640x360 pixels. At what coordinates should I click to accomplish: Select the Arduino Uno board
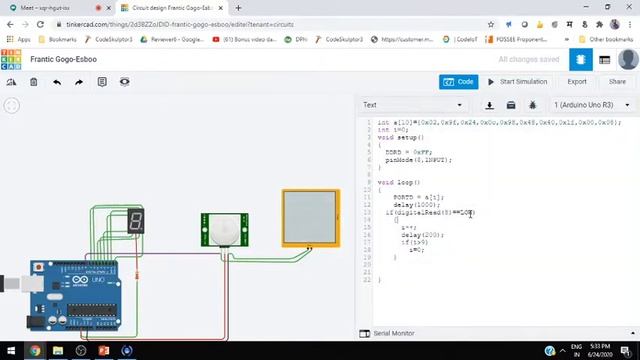75,296
